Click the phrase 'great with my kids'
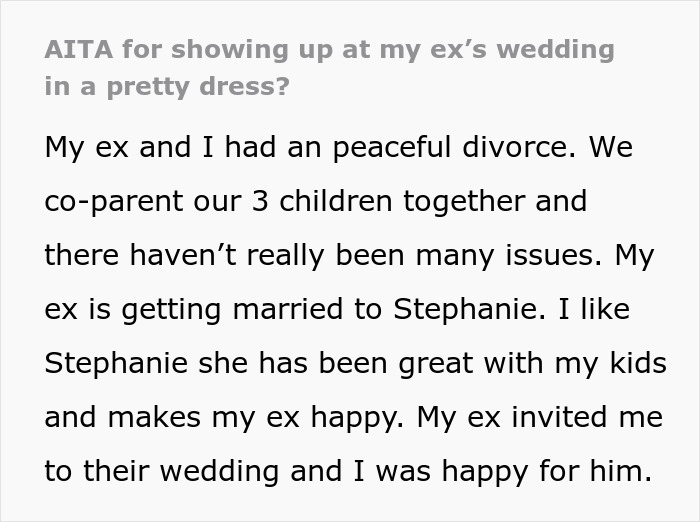The image size is (700, 522). click(x=532, y=363)
